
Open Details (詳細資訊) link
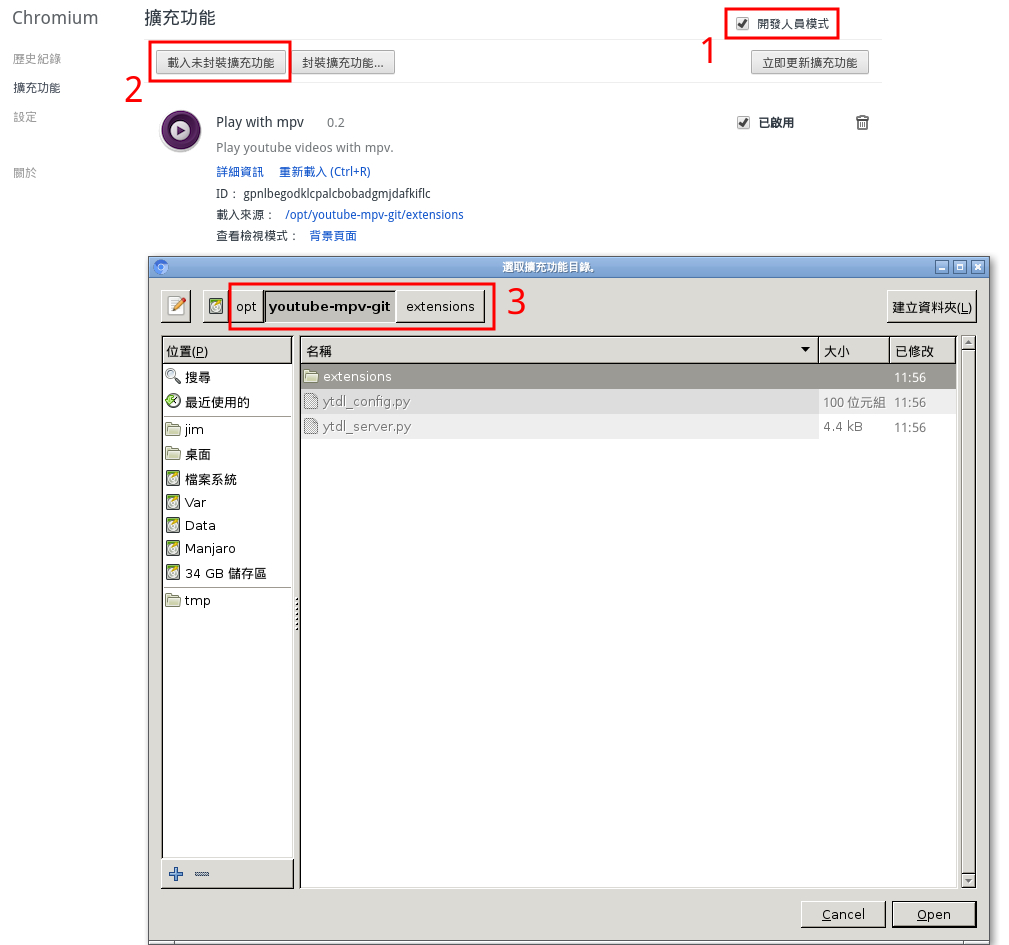240,172
